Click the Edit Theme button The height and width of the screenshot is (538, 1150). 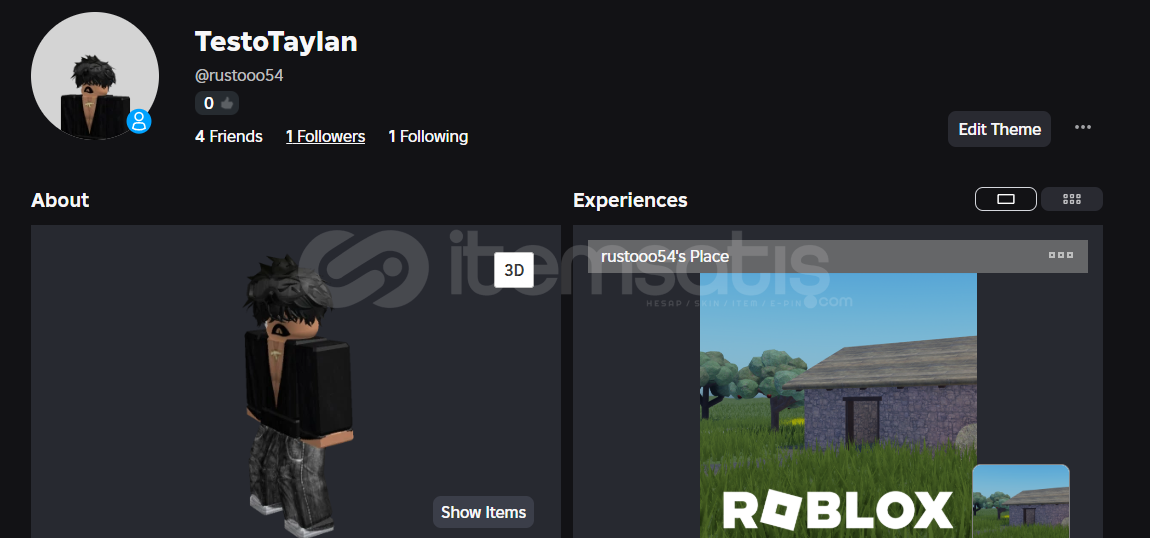click(x=1000, y=129)
